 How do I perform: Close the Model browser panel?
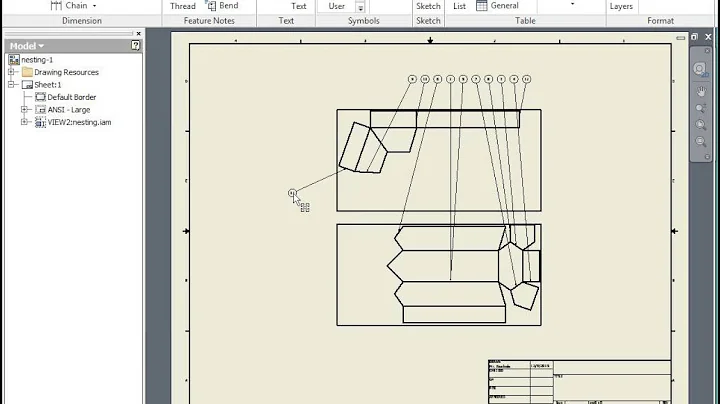coord(139,34)
